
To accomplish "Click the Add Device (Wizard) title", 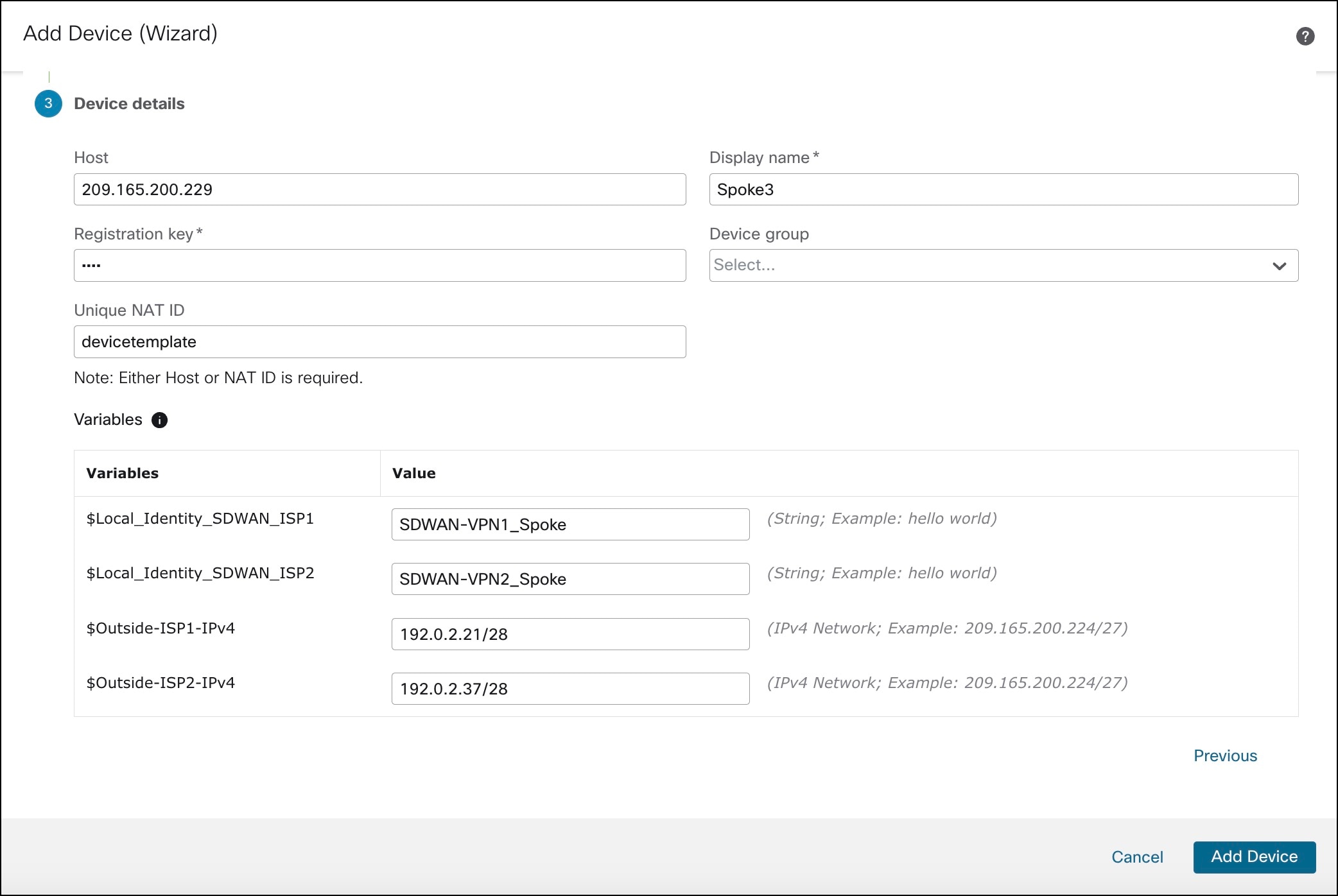I will click(120, 33).
